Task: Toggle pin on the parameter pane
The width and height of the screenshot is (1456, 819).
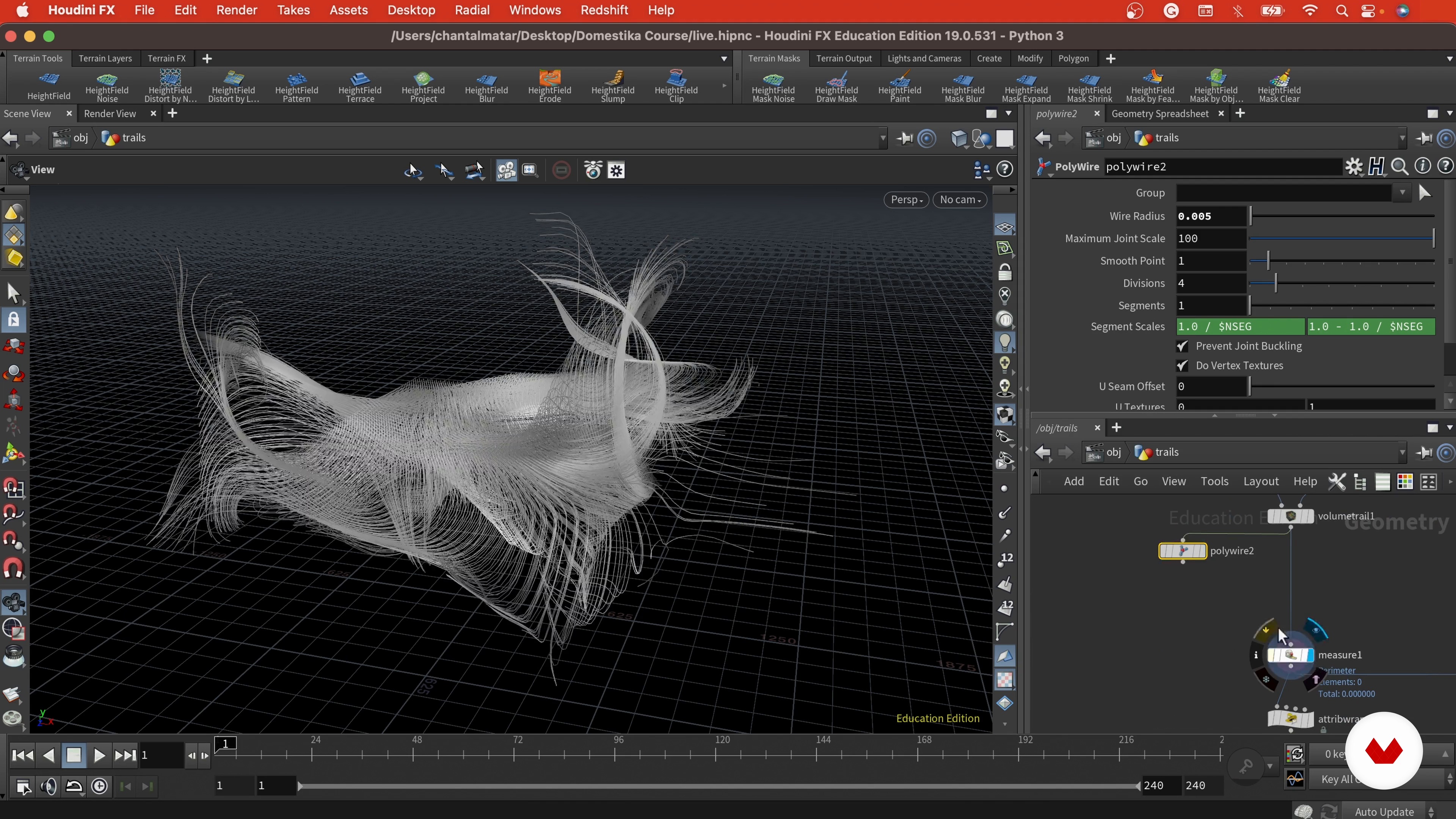Action: coord(1424,138)
